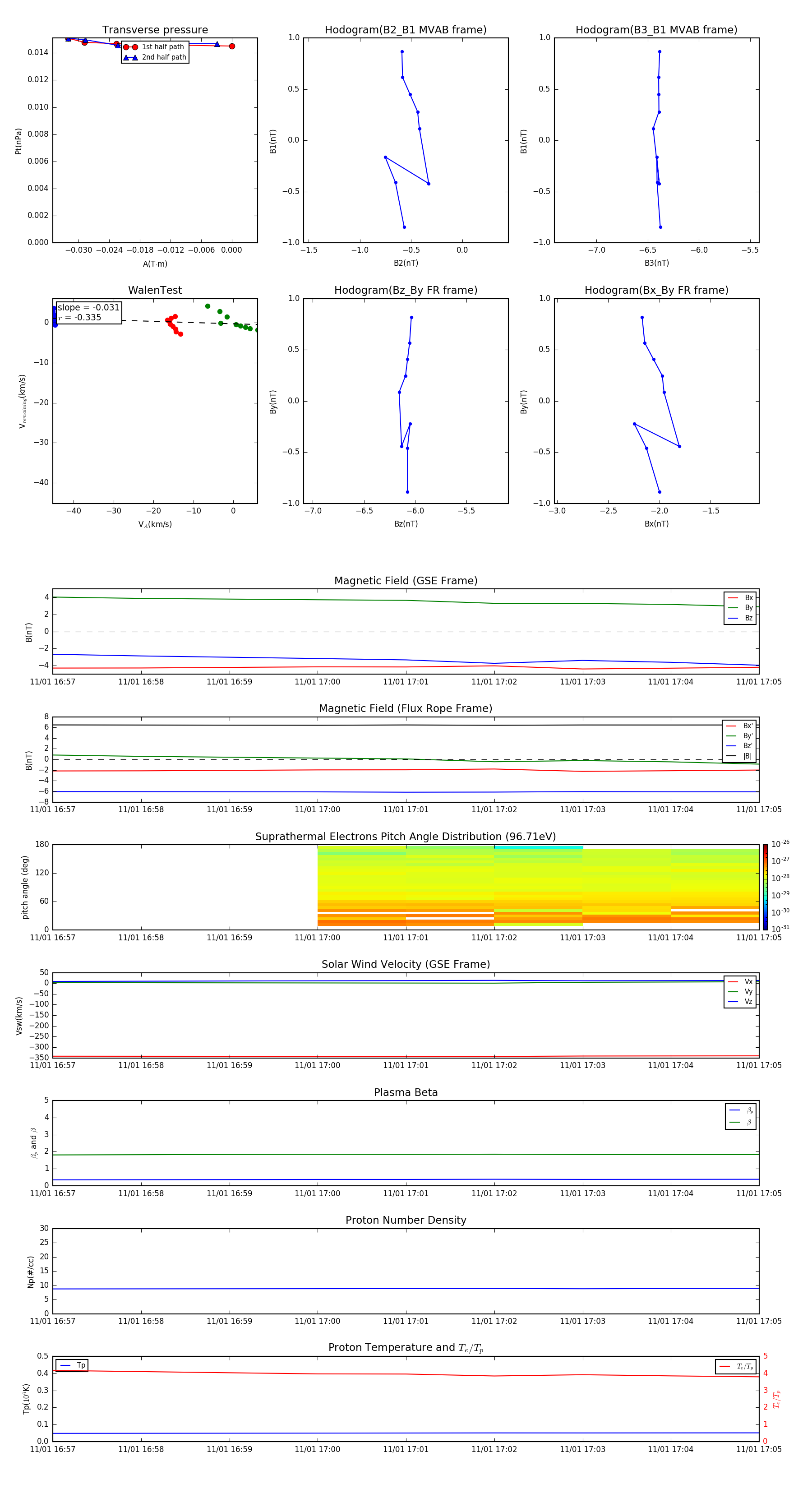Select the 'Proton Number Density' title
The width and height of the screenshot is (812, 1489).
tap(406, 1220)
